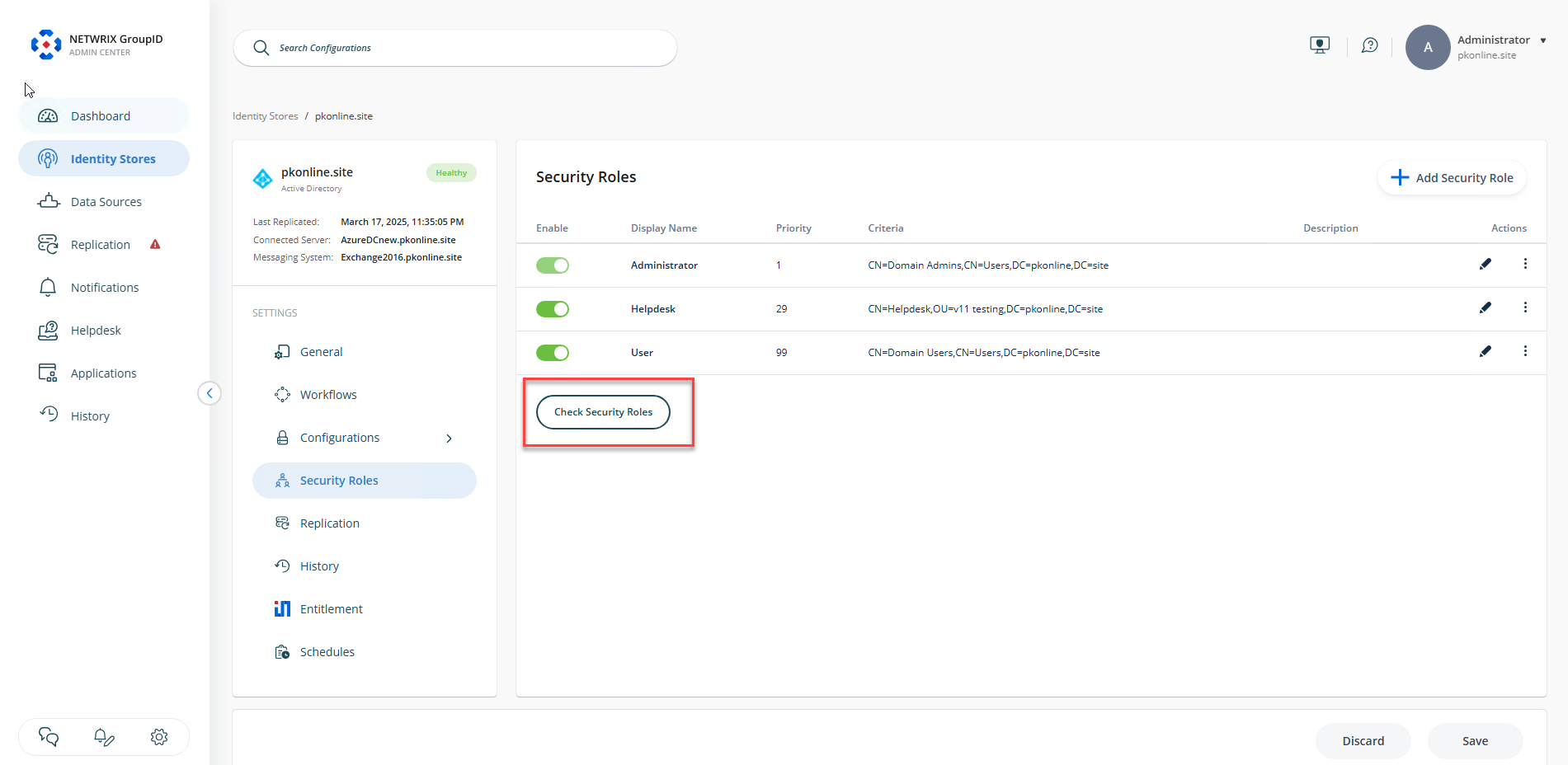This screenshot has width=1568, height=765.
Task: Open the feedback chat at the bottom left
Action: point(48,737)
